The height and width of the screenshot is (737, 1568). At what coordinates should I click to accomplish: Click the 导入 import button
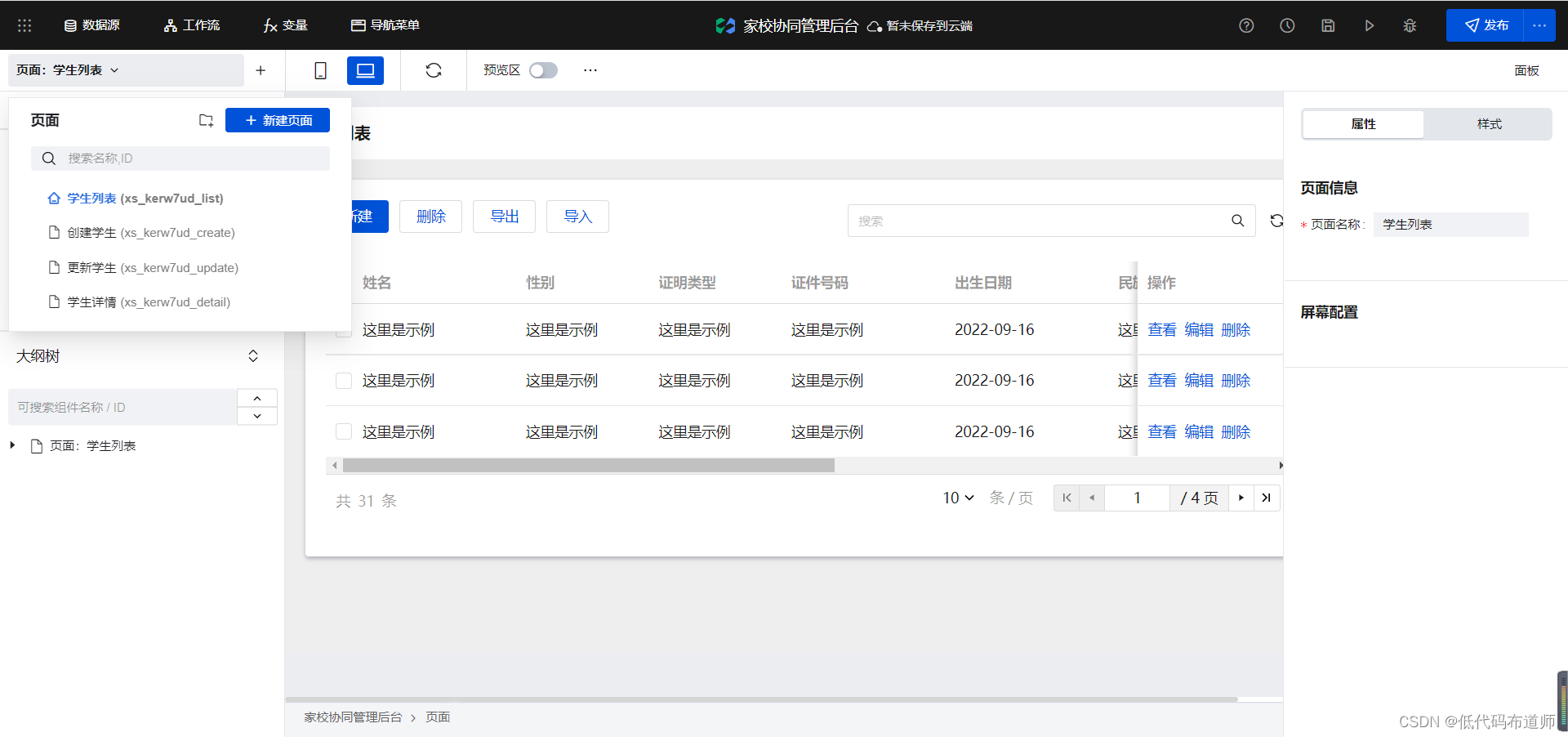pos(577,217)
